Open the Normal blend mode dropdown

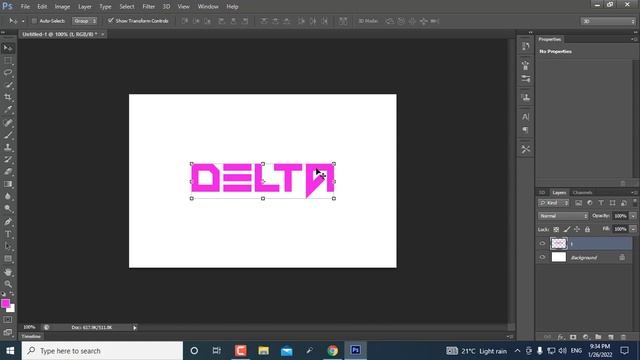(x=563, y=216)
